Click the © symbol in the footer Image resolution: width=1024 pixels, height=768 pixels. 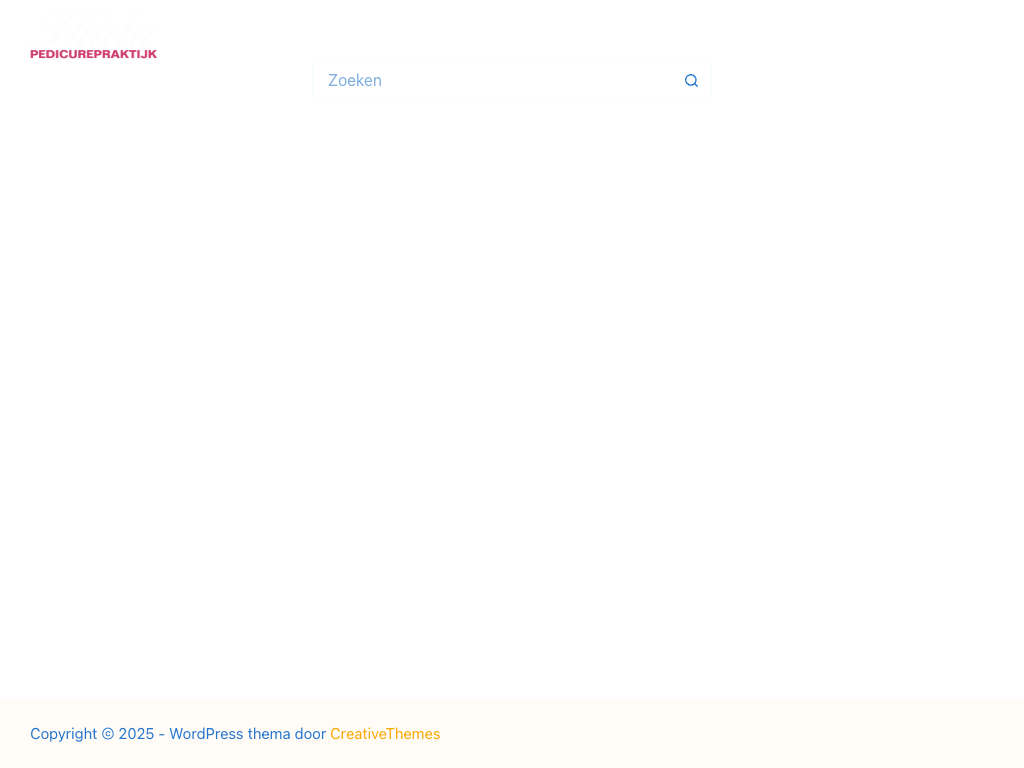[108, 734]
